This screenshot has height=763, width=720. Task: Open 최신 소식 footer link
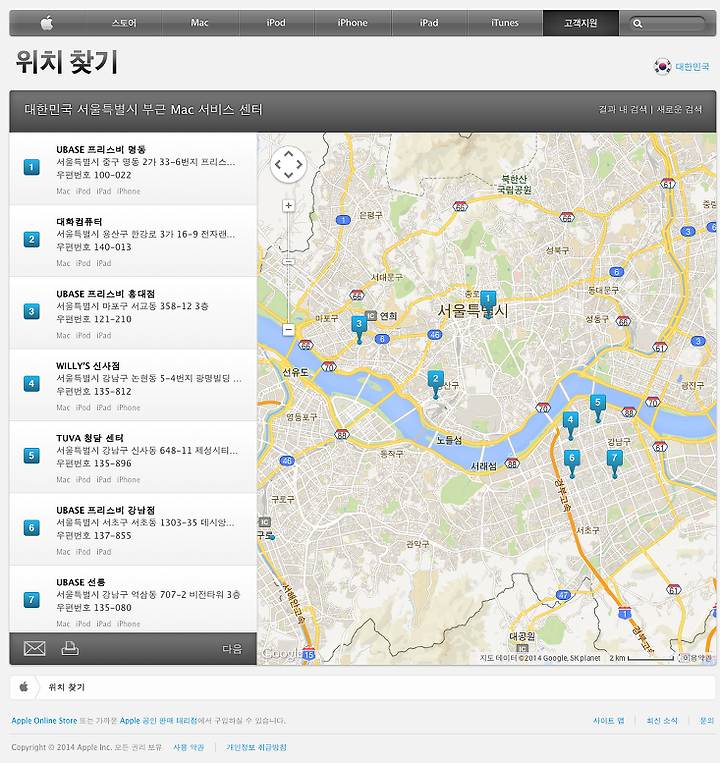[x=662, y=721]
